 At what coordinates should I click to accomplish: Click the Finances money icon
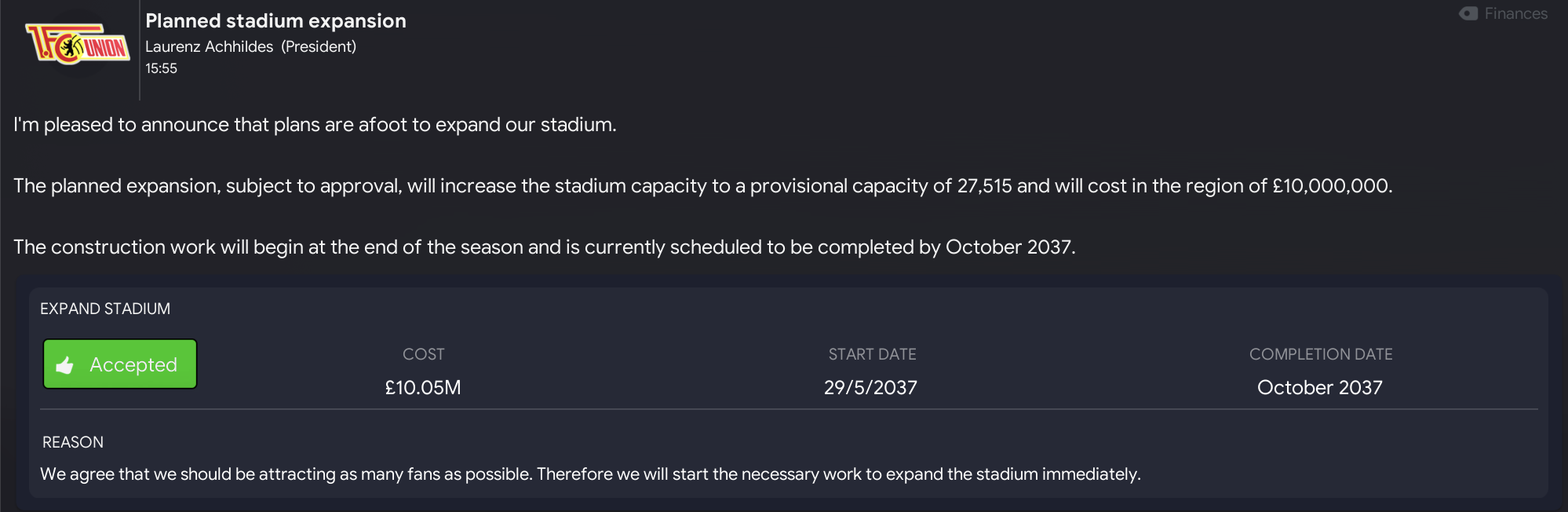pyautogui.click(x=1468, y=14)
